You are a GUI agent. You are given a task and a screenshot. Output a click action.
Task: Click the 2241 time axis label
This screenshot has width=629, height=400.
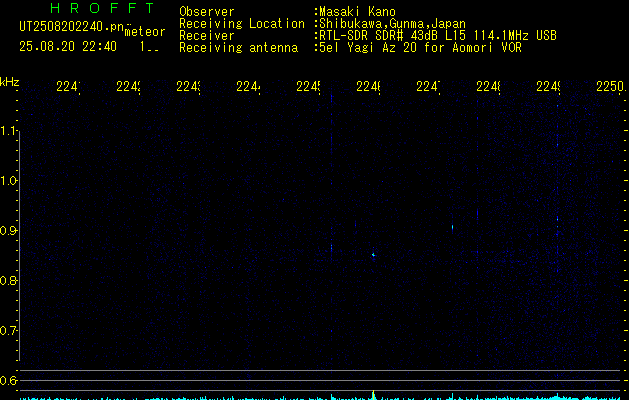tap(68, 86)
